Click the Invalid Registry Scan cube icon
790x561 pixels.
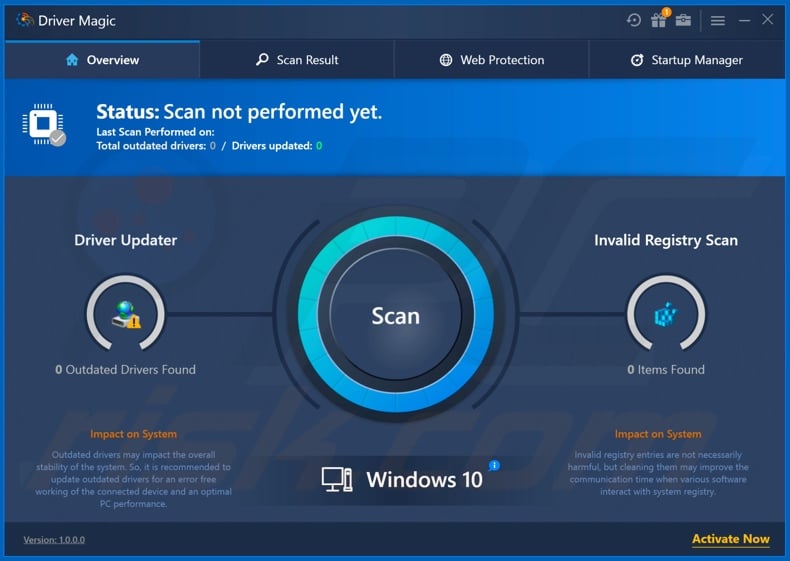pyautogui.click(x=666, y=314)
